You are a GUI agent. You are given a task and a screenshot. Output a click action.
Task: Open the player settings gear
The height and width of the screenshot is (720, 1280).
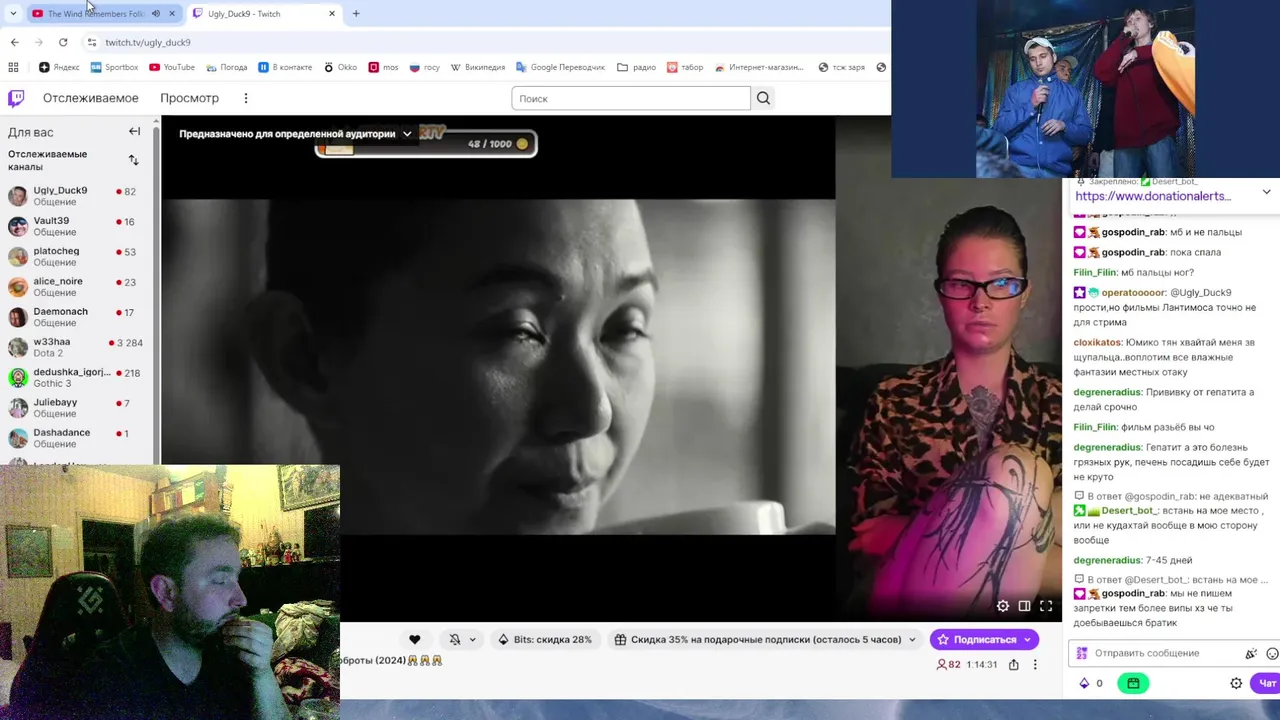pos(1003,606)
